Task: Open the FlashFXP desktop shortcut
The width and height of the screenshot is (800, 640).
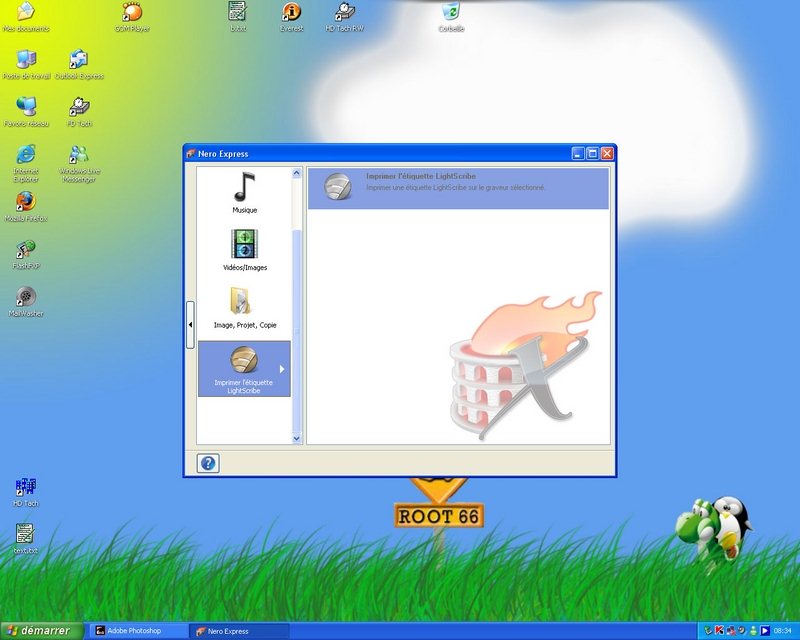Action: tap(26, 250)
